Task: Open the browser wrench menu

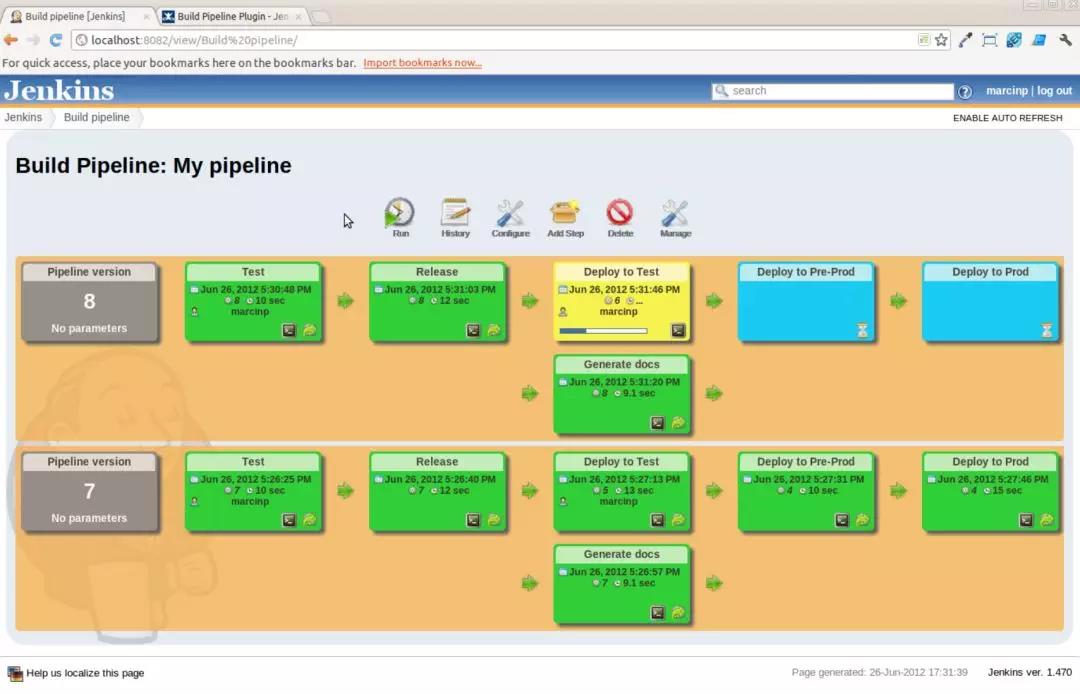Action: pyautogui.click(x=1066, y=40)
